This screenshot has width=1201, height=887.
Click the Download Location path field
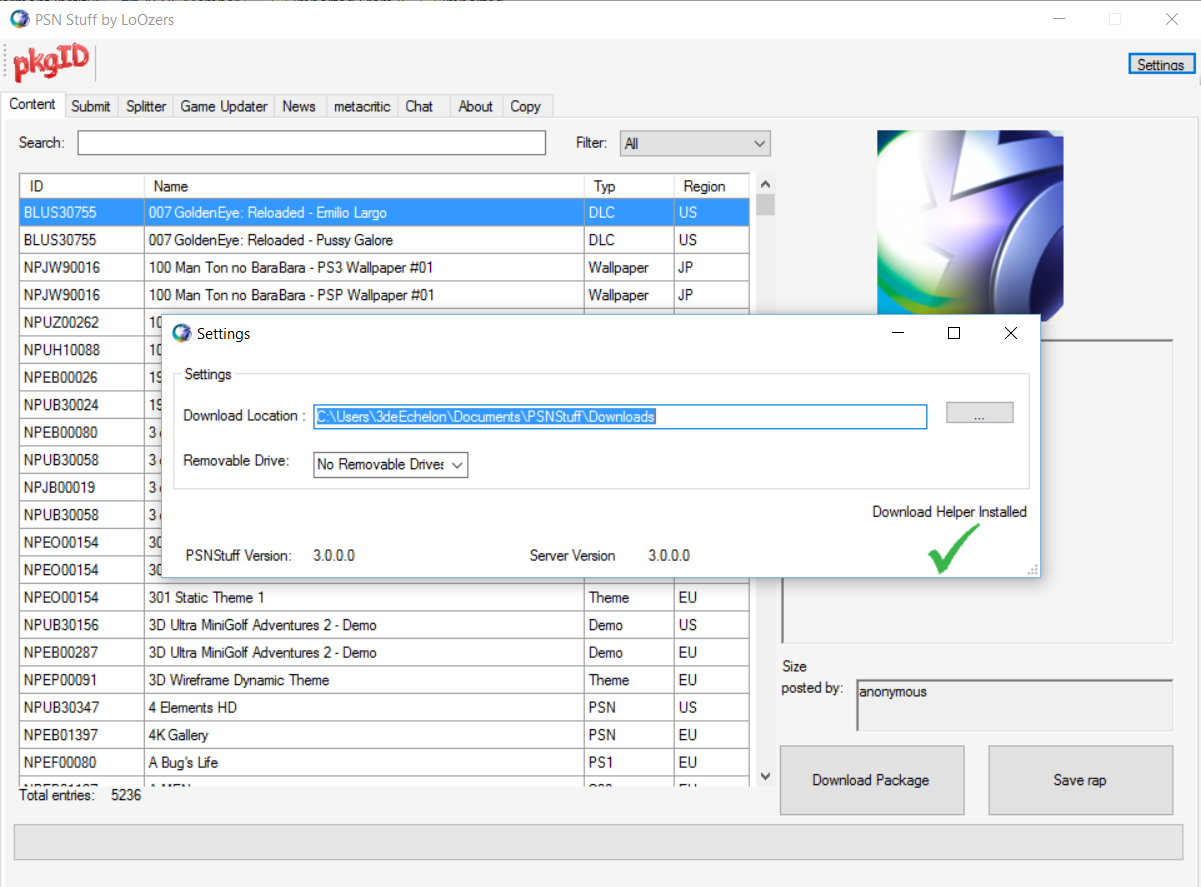click(x=620, y=417)
